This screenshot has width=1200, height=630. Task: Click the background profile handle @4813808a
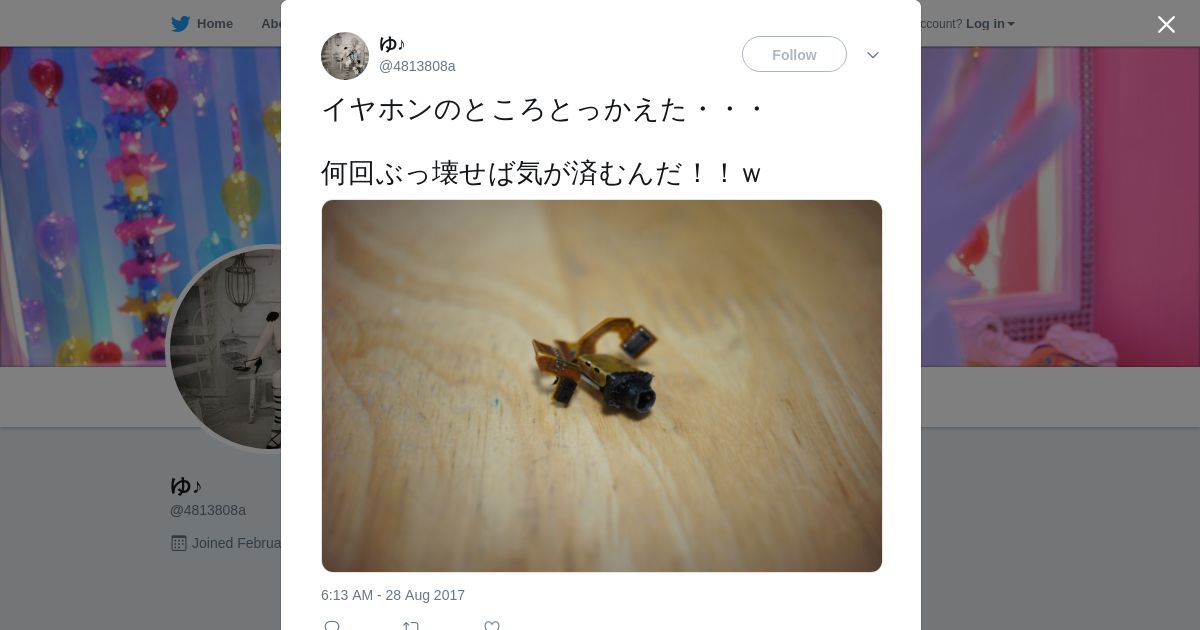(208, 510)
